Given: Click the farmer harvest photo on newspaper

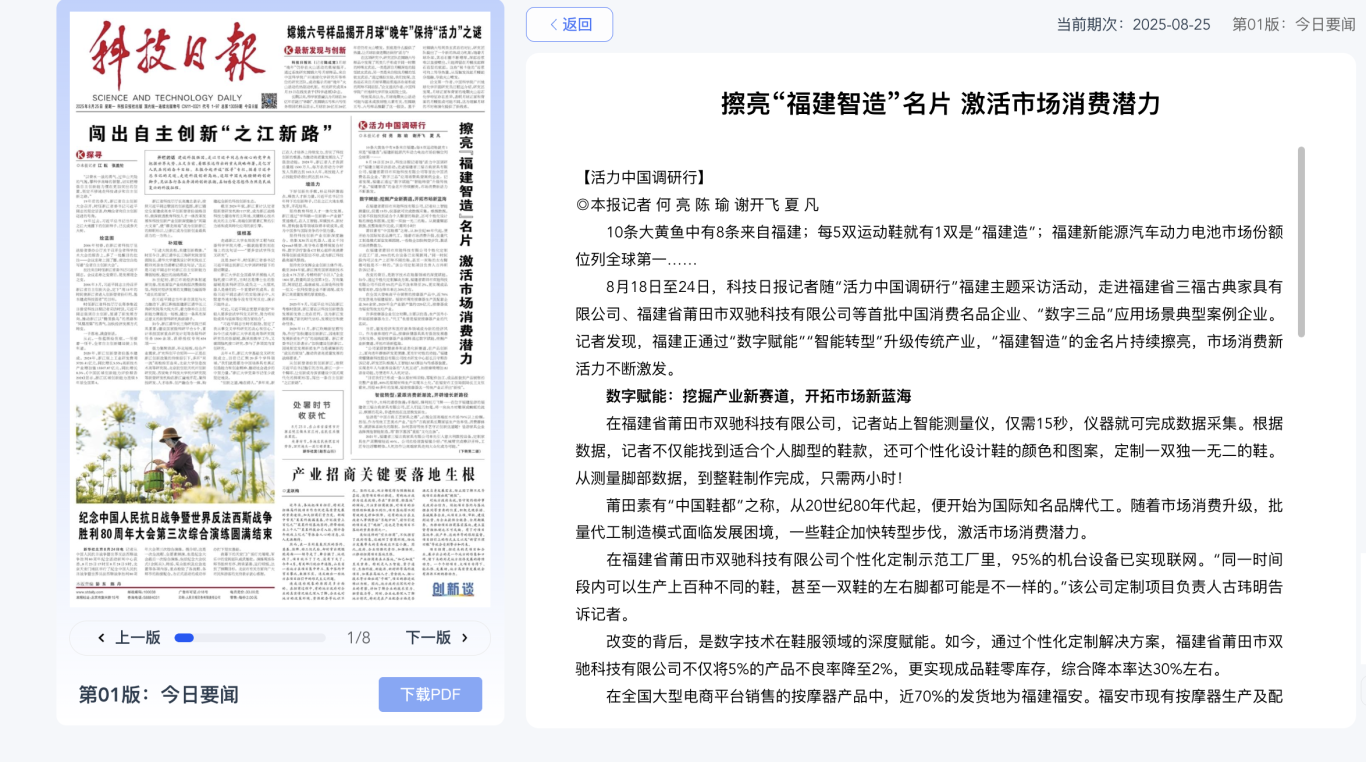Looking at the screenshot, I should (175, 447).
